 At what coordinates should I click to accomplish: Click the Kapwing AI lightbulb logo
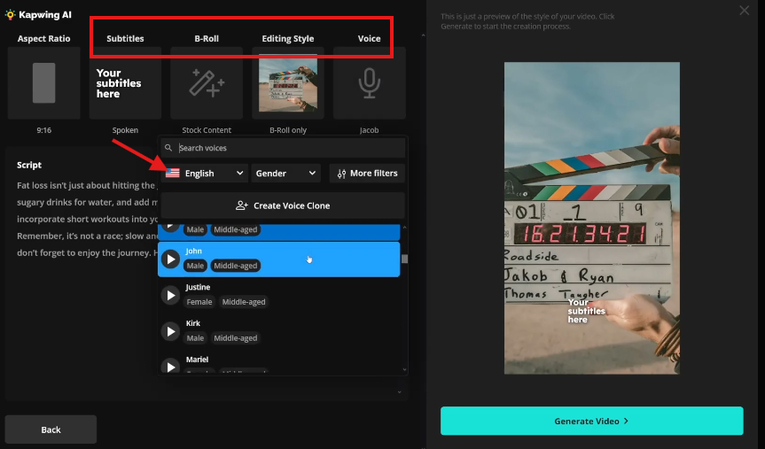(10, 15)
